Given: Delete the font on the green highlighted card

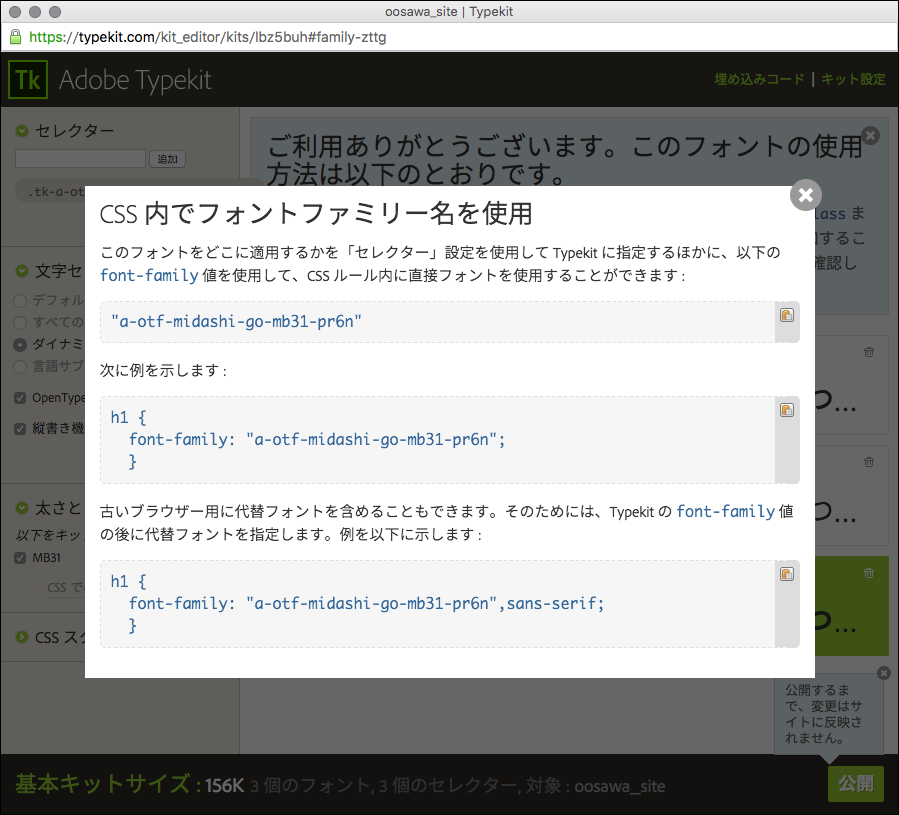Looking at the screenshot, I should [x=869, y=572].
